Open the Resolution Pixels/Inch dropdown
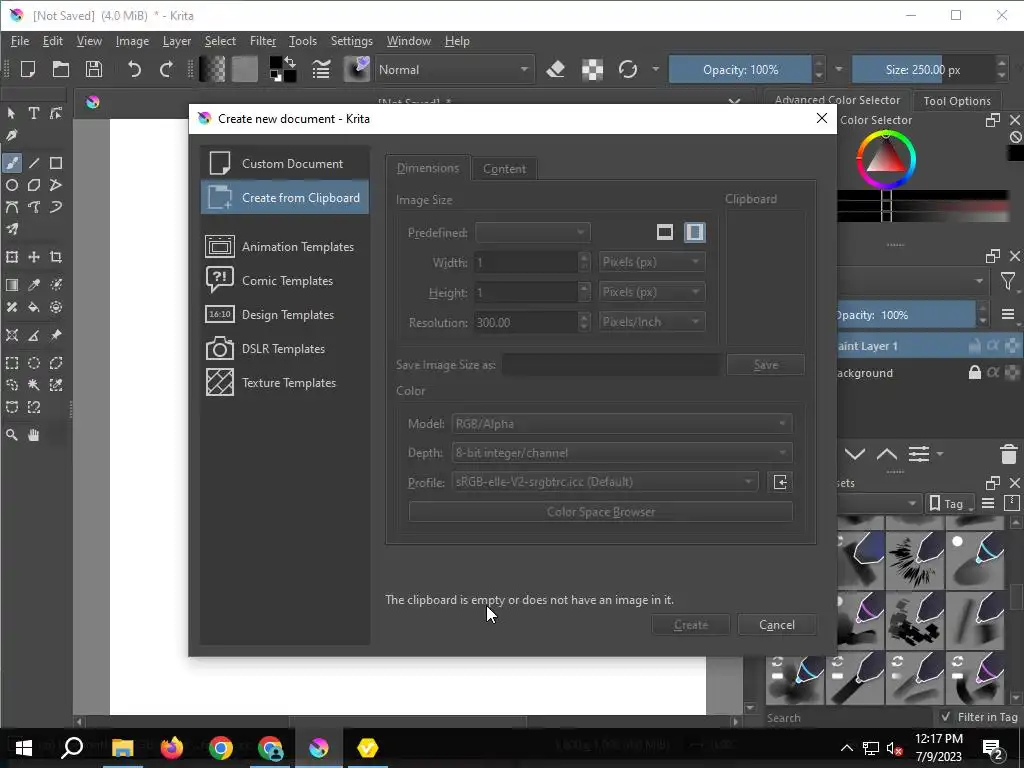The width and height of the screenshot is (1024, 768). click(652, 322)
